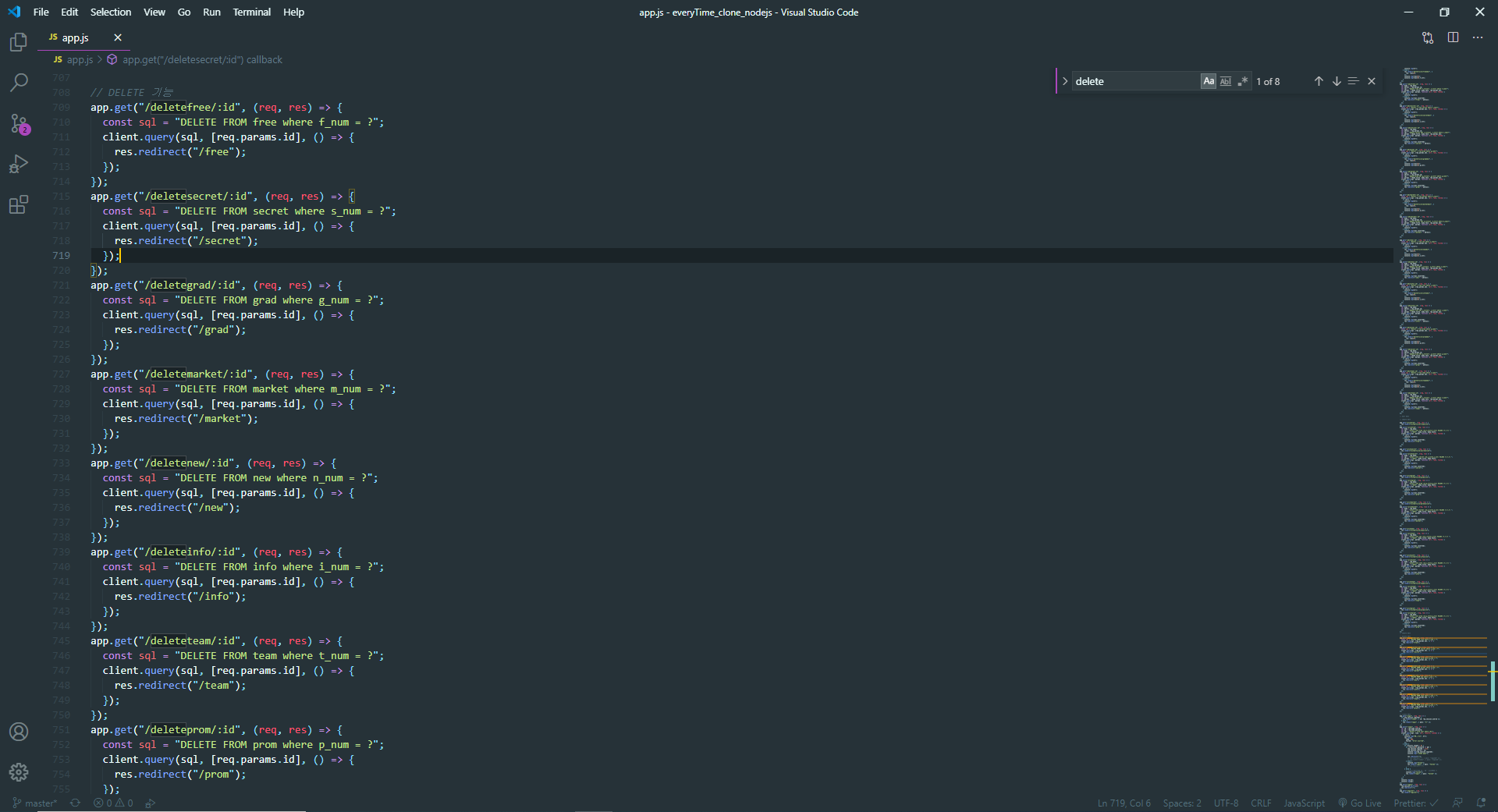1498x812 pixels.
Task: Click the Split Editor icon
Action: click(1453, 37)
